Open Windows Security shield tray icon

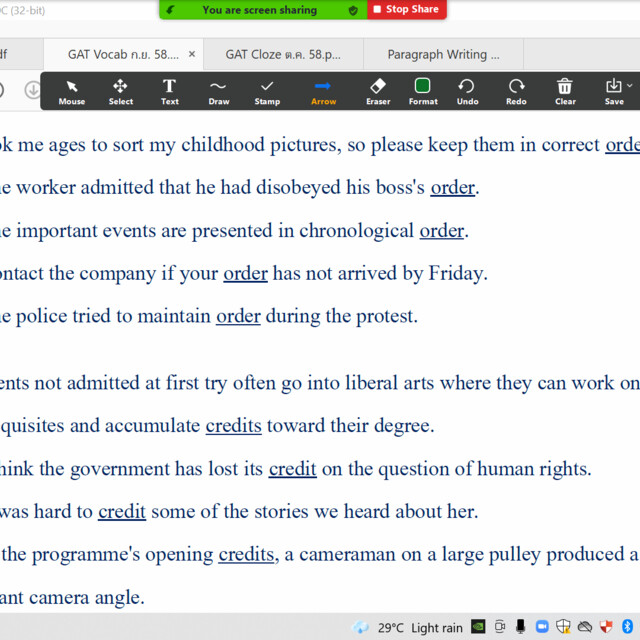click(563, 626)
